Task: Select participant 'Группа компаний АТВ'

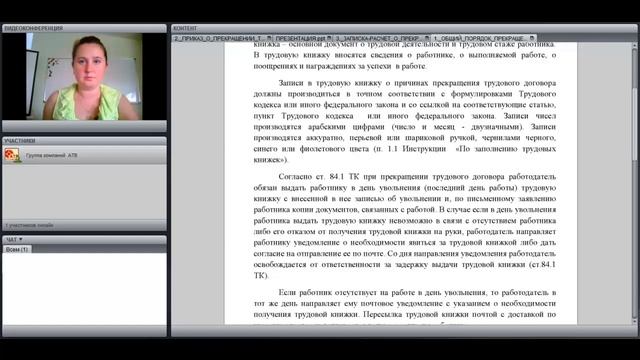Action: tap(84, 155)
